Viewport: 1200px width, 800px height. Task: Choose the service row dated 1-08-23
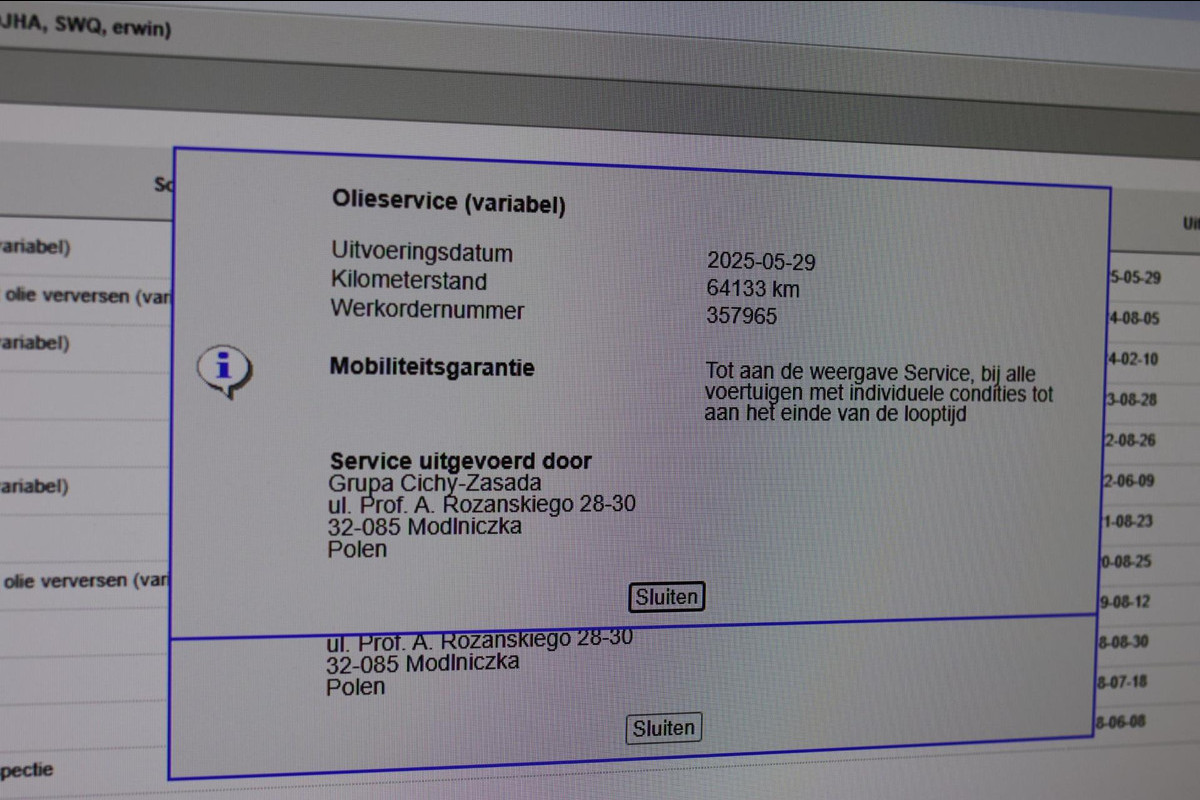[x=1126, y=521]
